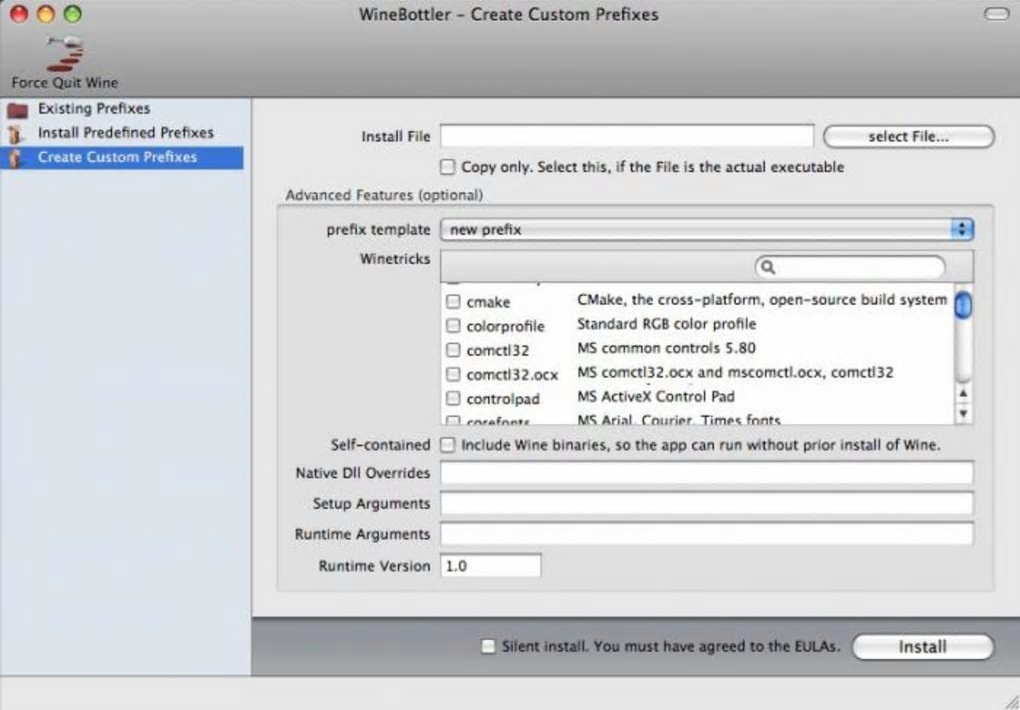Image resolution: width=1020 pixels, height=710 pixels.
Task: Click the Install File path field
Action: coord(626,137)
